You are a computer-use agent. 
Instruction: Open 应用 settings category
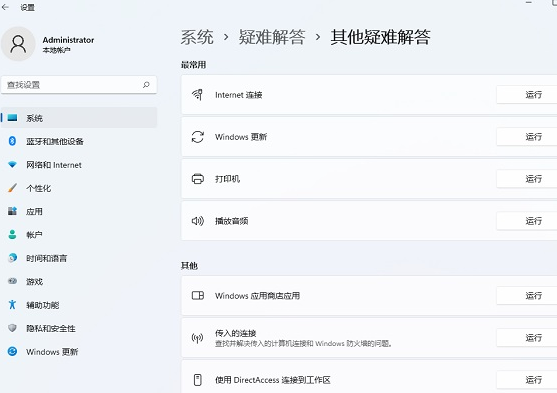(x=79, y=211)
